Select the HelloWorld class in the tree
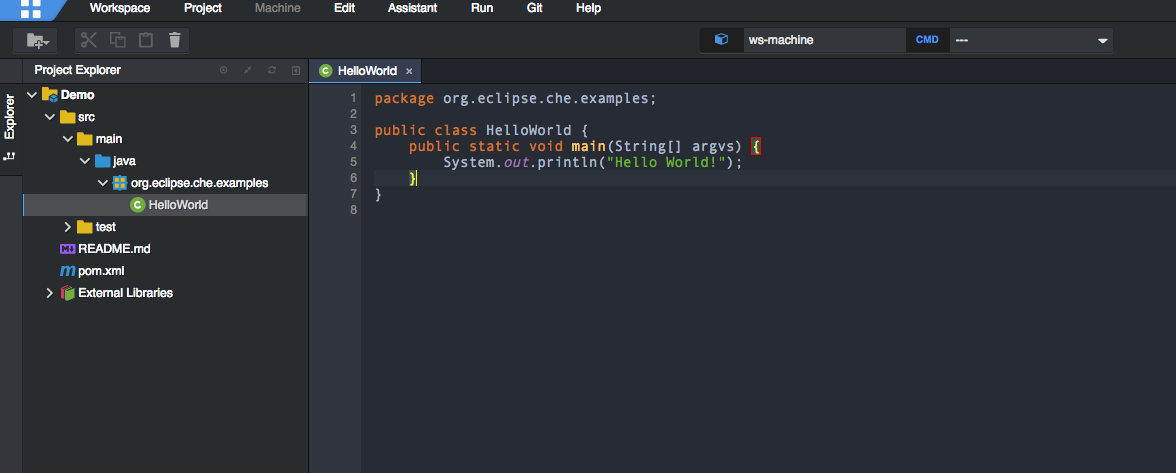Image resolution: width=1176 pixels, height=473 pixels. pyautogui.click(x=165, y=205)
